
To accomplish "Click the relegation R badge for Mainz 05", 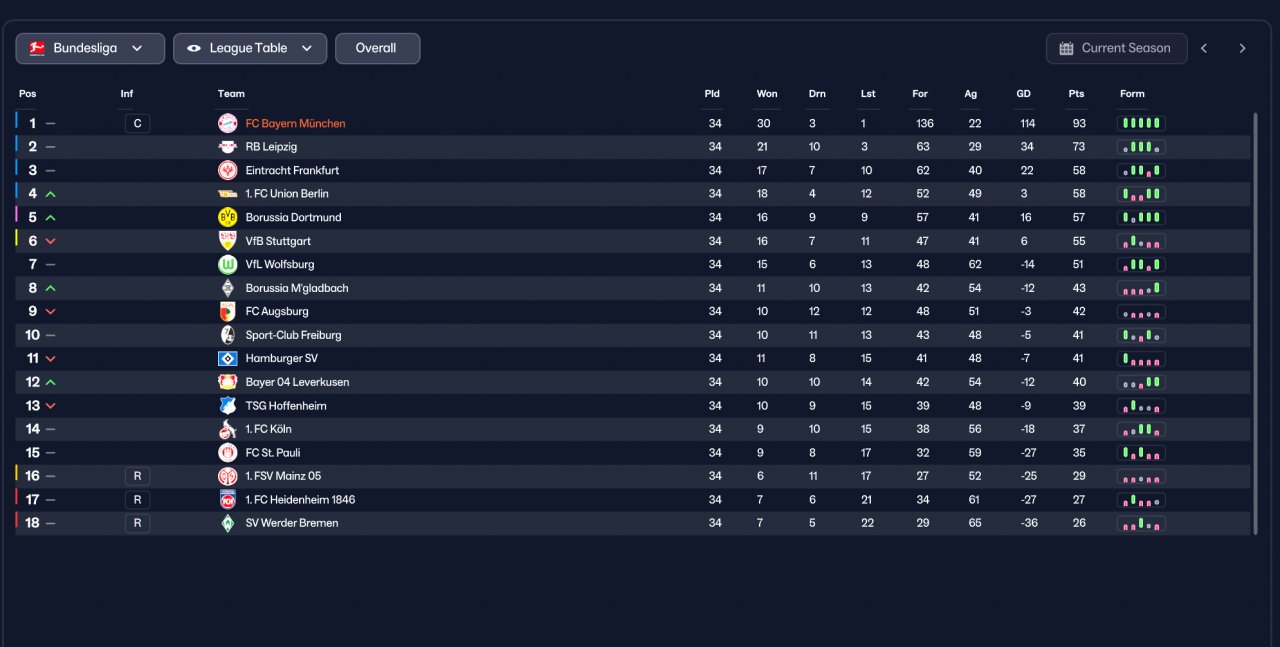I will pyautogui.click(x=137, y=476).
